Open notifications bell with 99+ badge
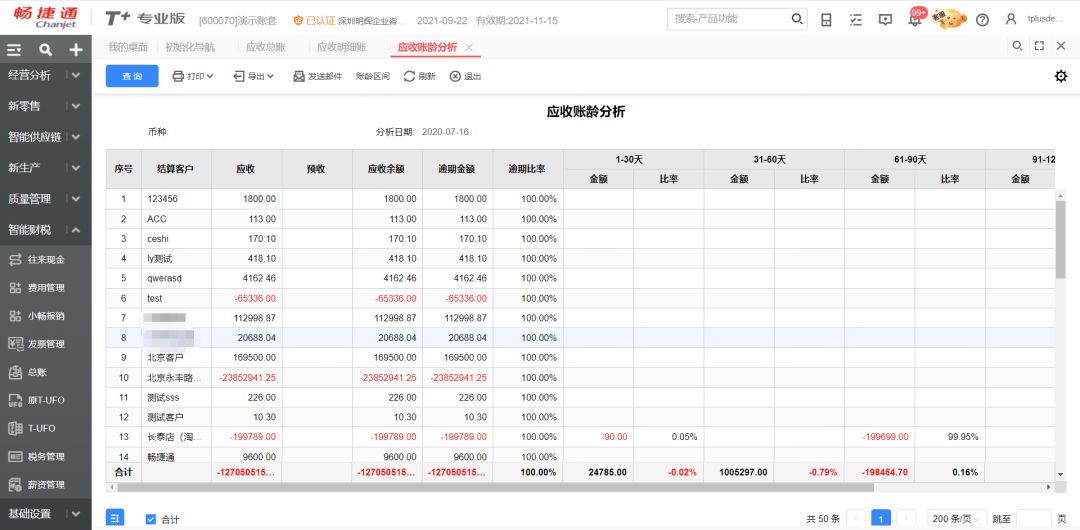Image resolution: width=1080 pixels, height=530 pixels. pos(915,19)
